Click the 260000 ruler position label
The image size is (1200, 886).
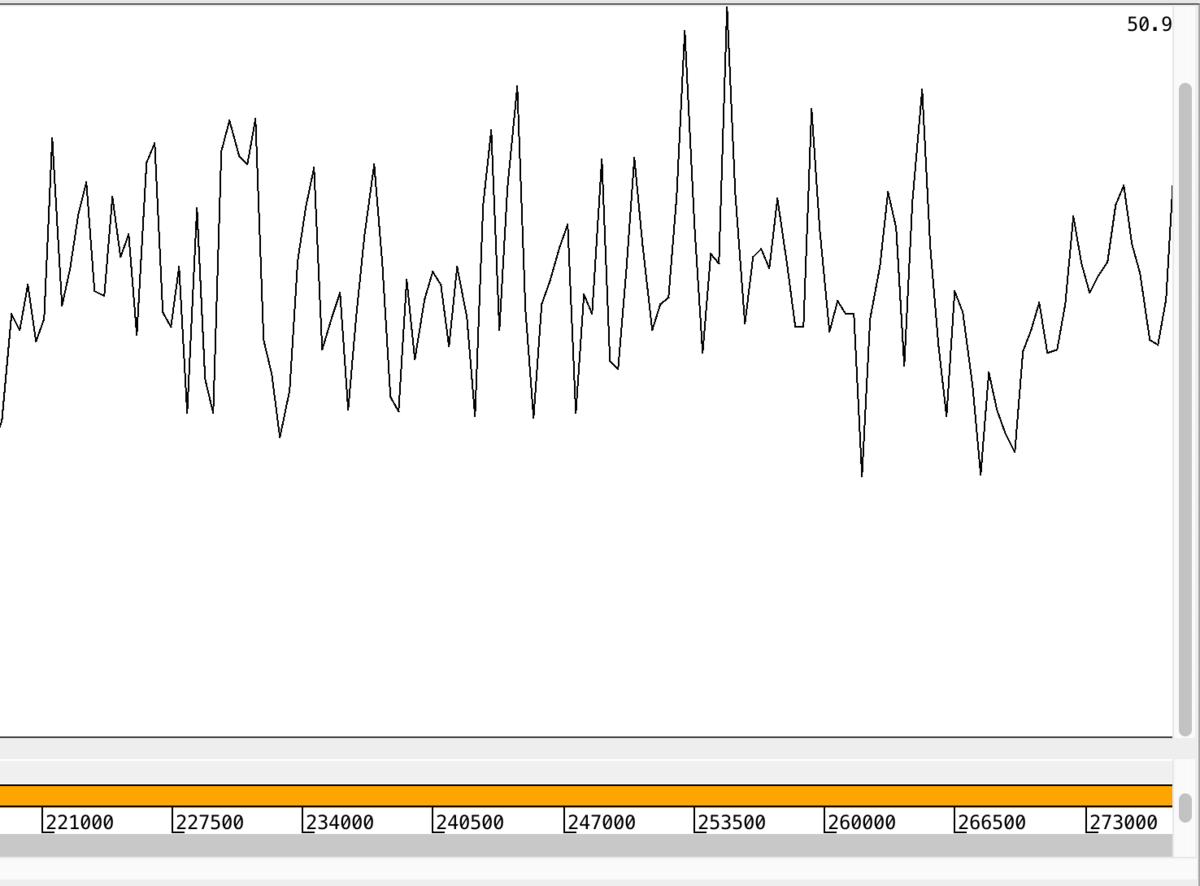[x=861, y=822]
